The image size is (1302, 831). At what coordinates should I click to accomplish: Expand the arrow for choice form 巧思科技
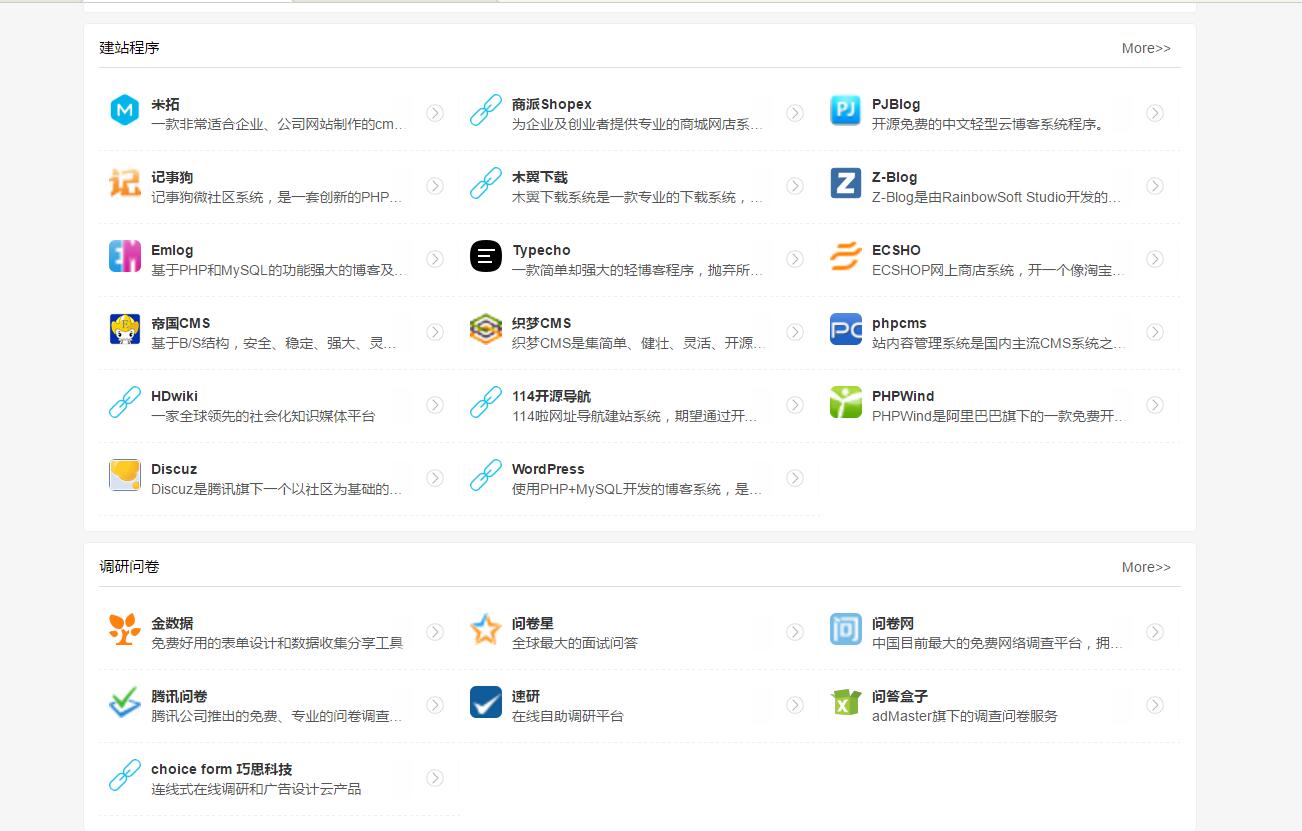435,777
